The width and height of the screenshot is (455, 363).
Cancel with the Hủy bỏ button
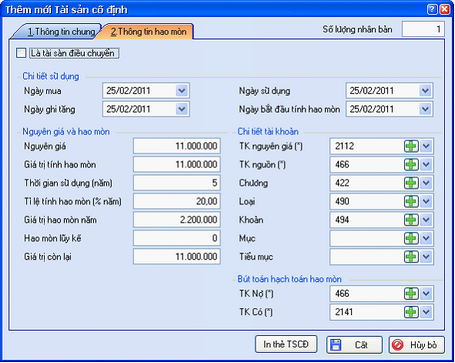pyautogui.click(x=417, y=345)
